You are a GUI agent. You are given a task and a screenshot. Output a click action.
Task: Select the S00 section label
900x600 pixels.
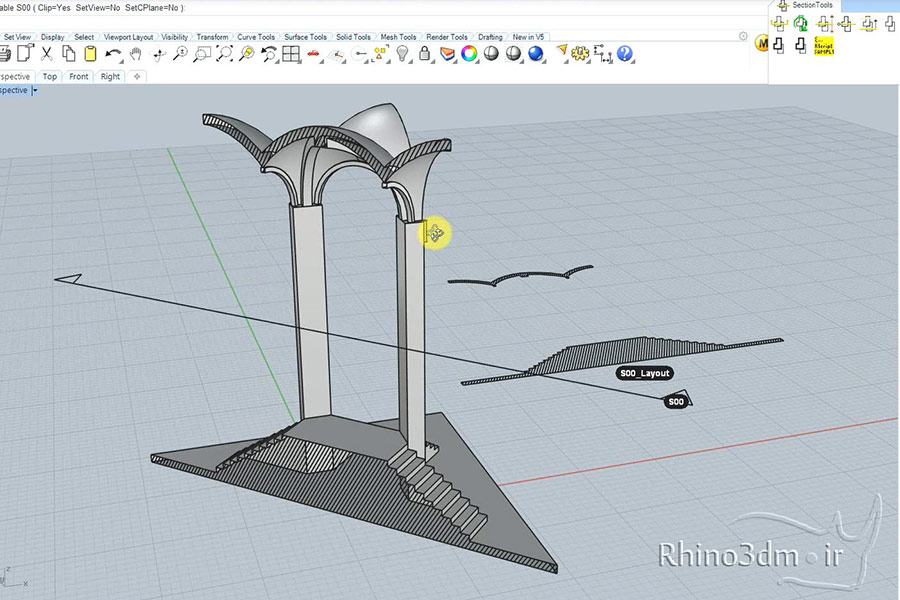[676, 402]
